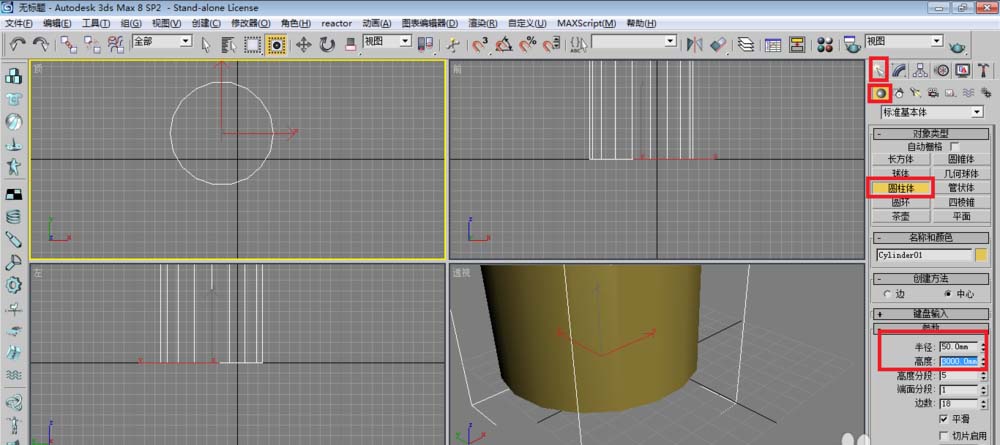The width and height of the screenshot is (1000, 445).
Task: Open the Material Editor icon
Action: click(825, 44)
